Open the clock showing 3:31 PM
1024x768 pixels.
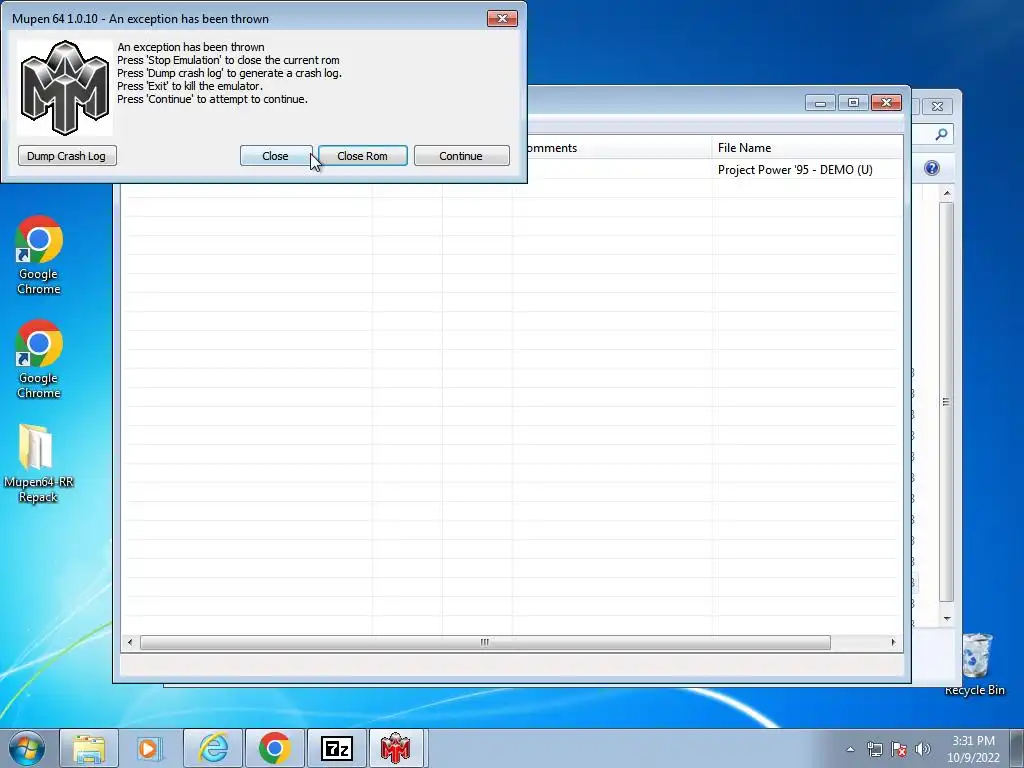(973, 748)
